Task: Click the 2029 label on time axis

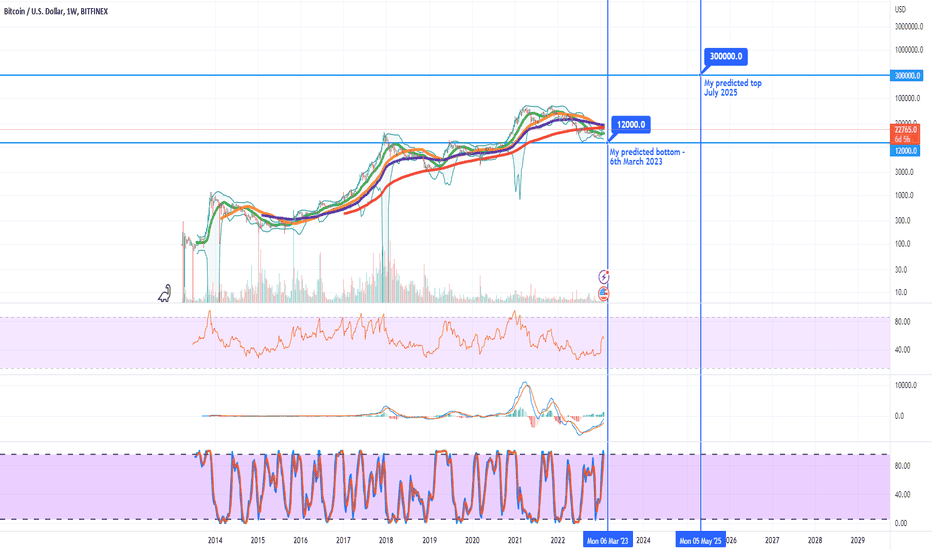Action: (x=858, y=540)
